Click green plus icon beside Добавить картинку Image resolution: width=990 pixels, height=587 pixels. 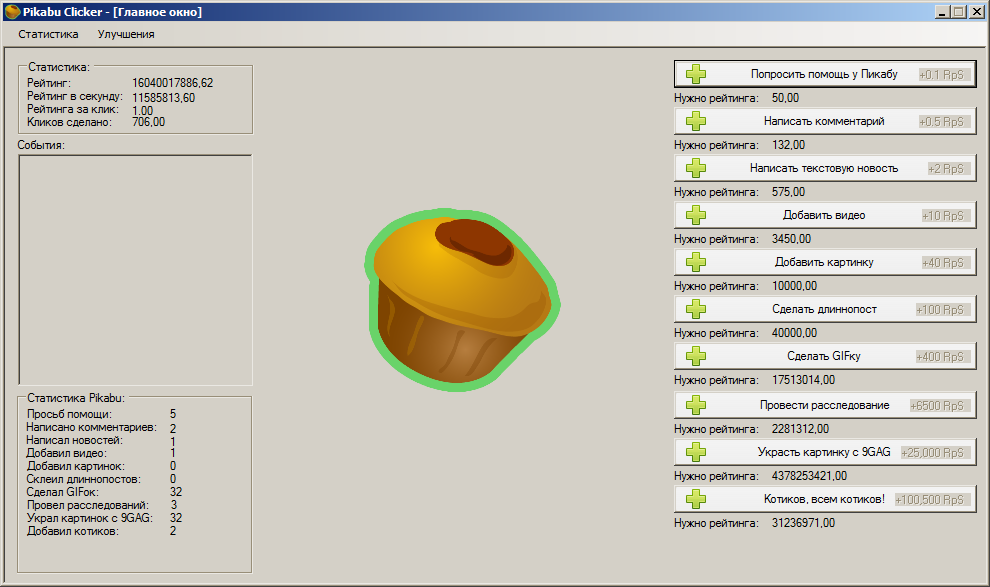696,262
